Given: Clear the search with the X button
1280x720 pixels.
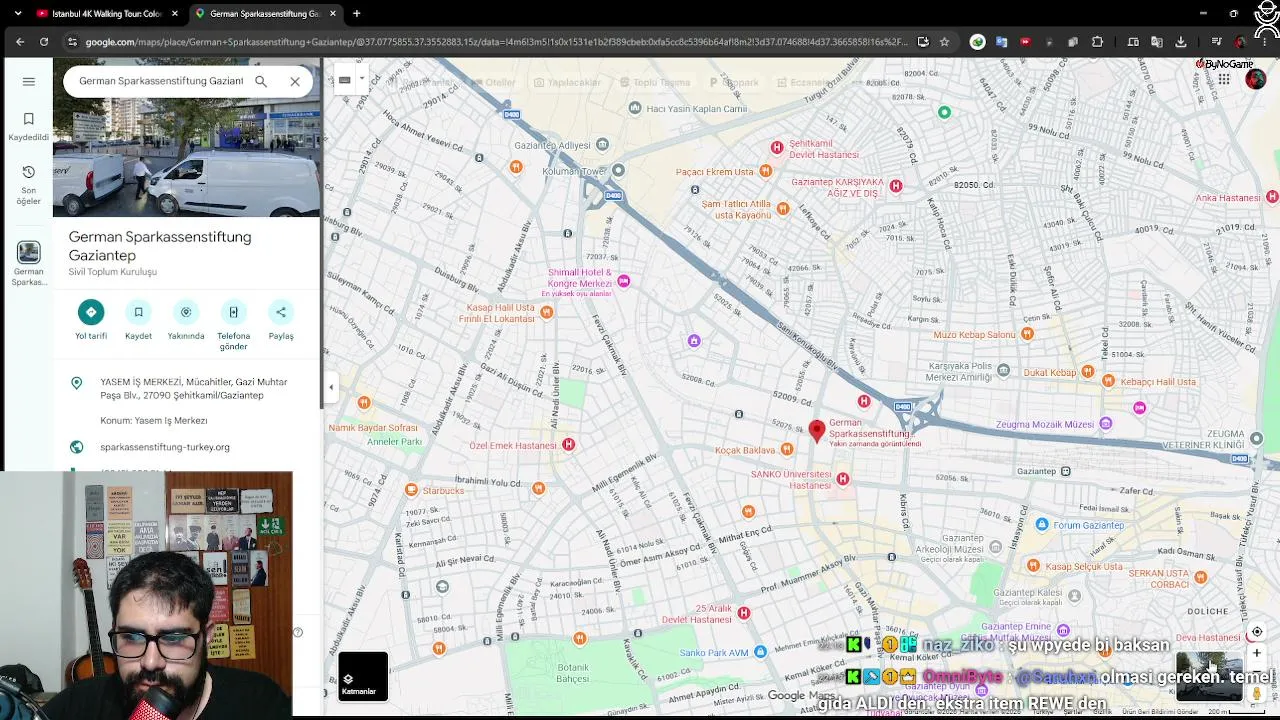Looking at the screenshot, I should pyautogui.click(x=295, y=81).
